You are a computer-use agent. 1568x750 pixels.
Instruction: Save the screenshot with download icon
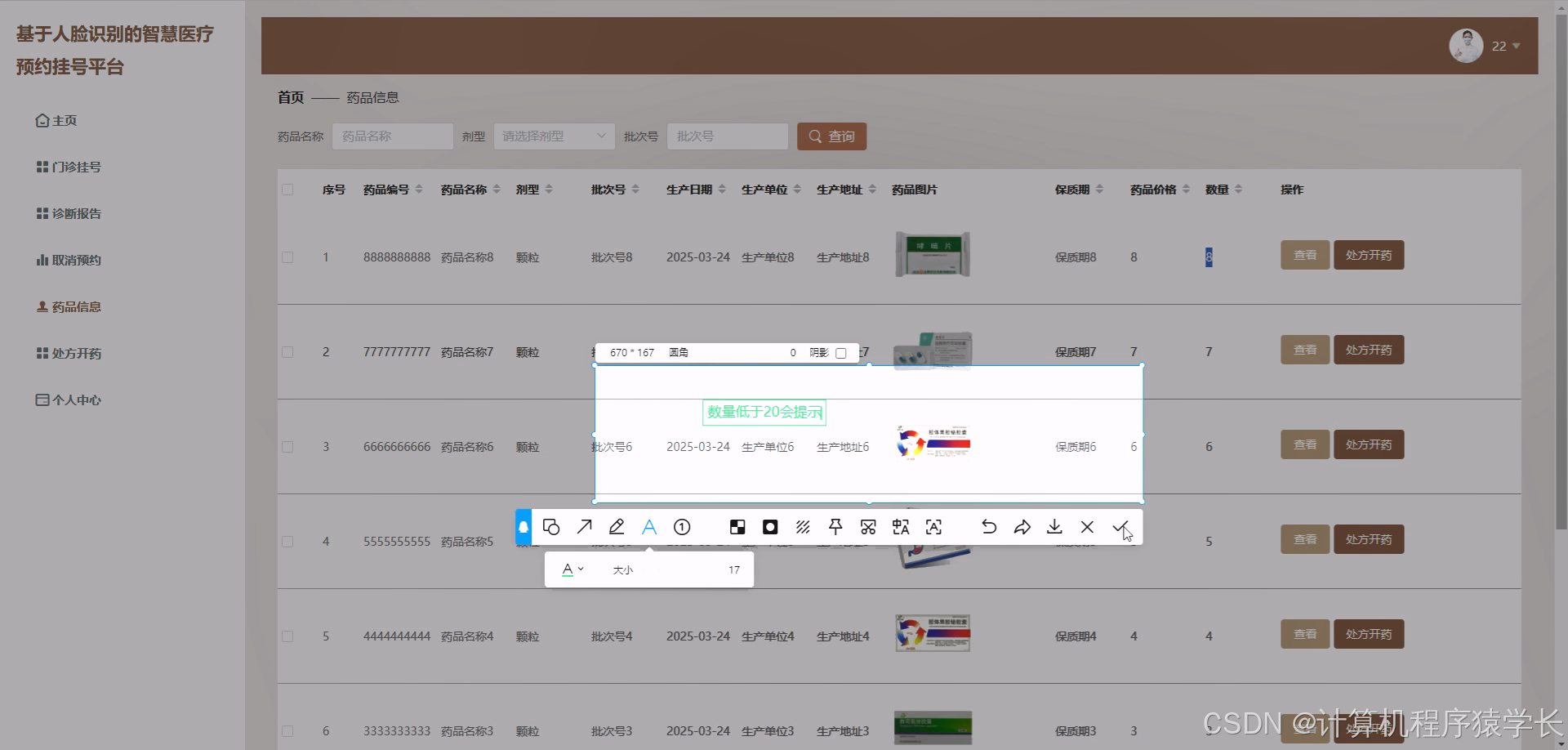pos(1054,527)
